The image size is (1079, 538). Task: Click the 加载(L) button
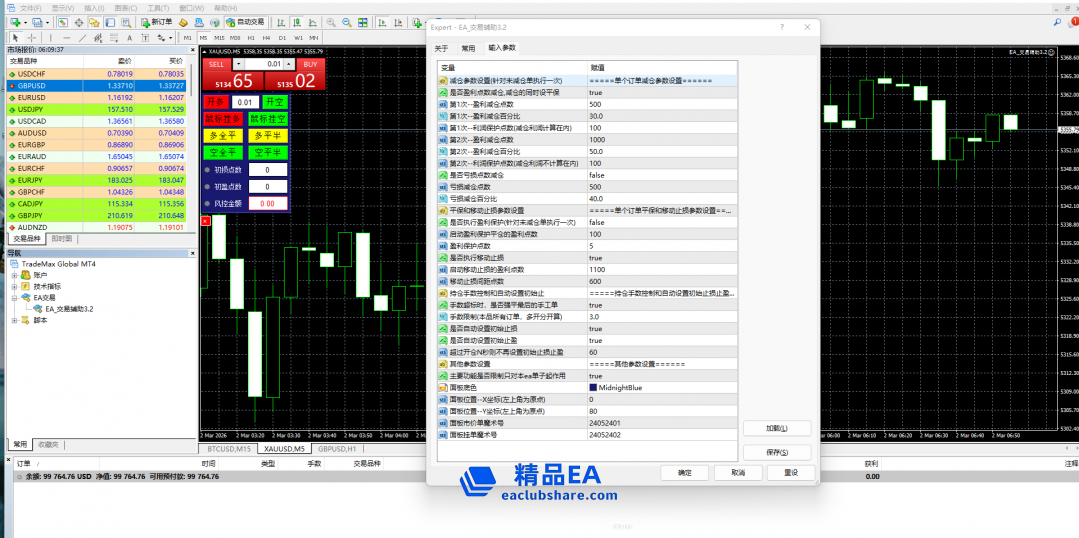775,428
